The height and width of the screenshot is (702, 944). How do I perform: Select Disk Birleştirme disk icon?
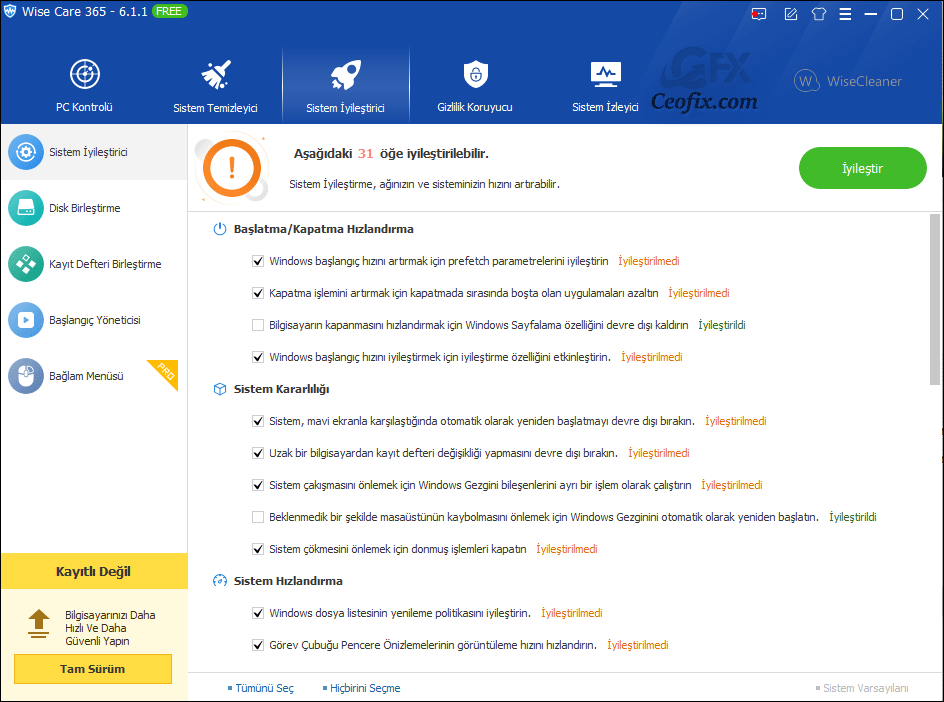click(26, 208)
